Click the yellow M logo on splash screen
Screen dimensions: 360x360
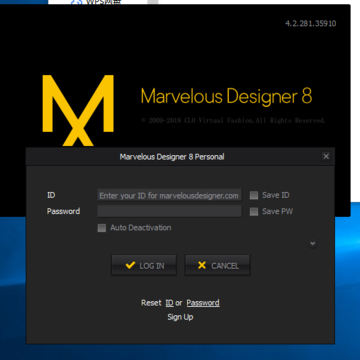click(78, 110)
